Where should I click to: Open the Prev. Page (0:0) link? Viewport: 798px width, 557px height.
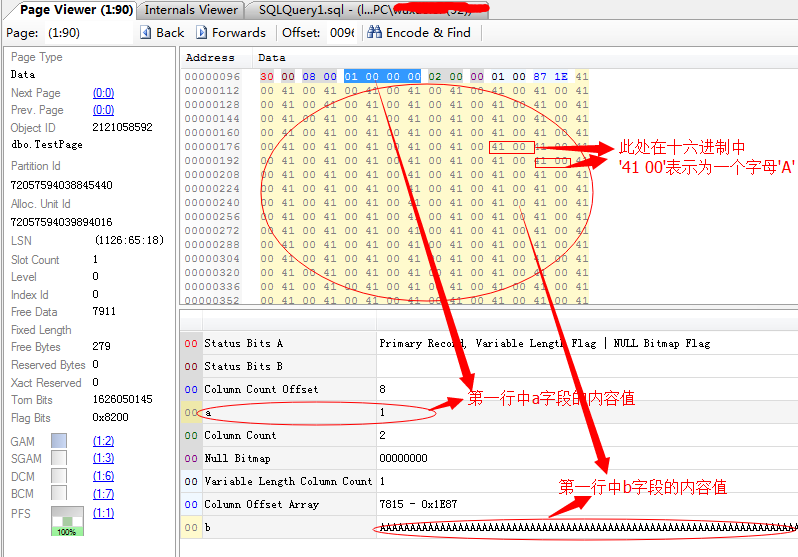[x=103, y=110]
